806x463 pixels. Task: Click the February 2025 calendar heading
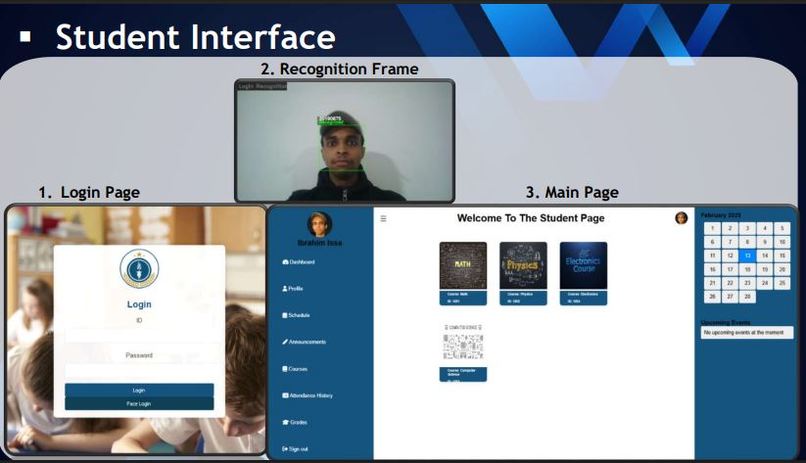(721, 215)
